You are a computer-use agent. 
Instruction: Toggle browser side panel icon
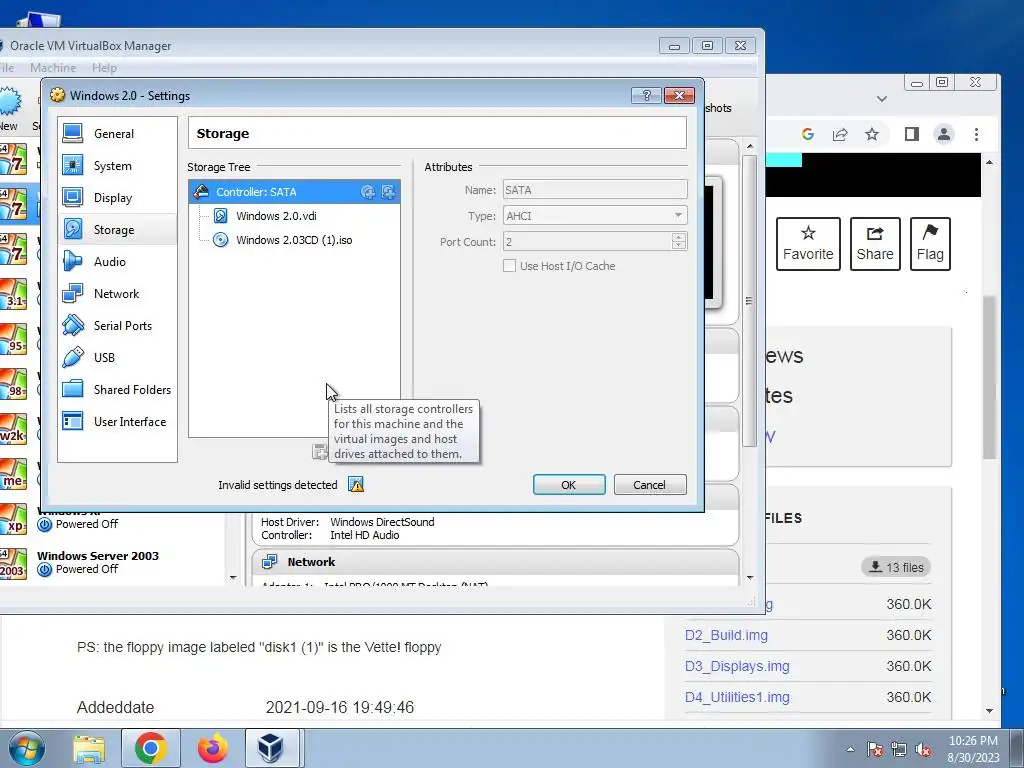point(912,134)
